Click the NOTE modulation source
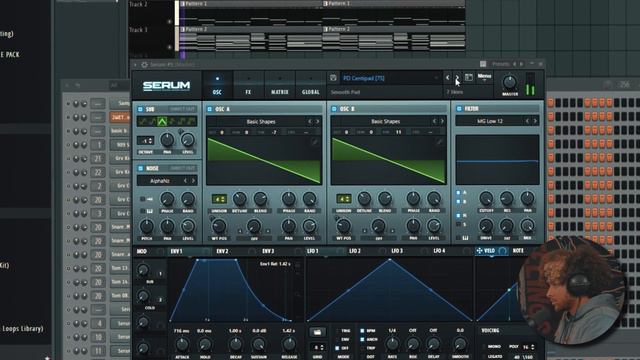 518,251
